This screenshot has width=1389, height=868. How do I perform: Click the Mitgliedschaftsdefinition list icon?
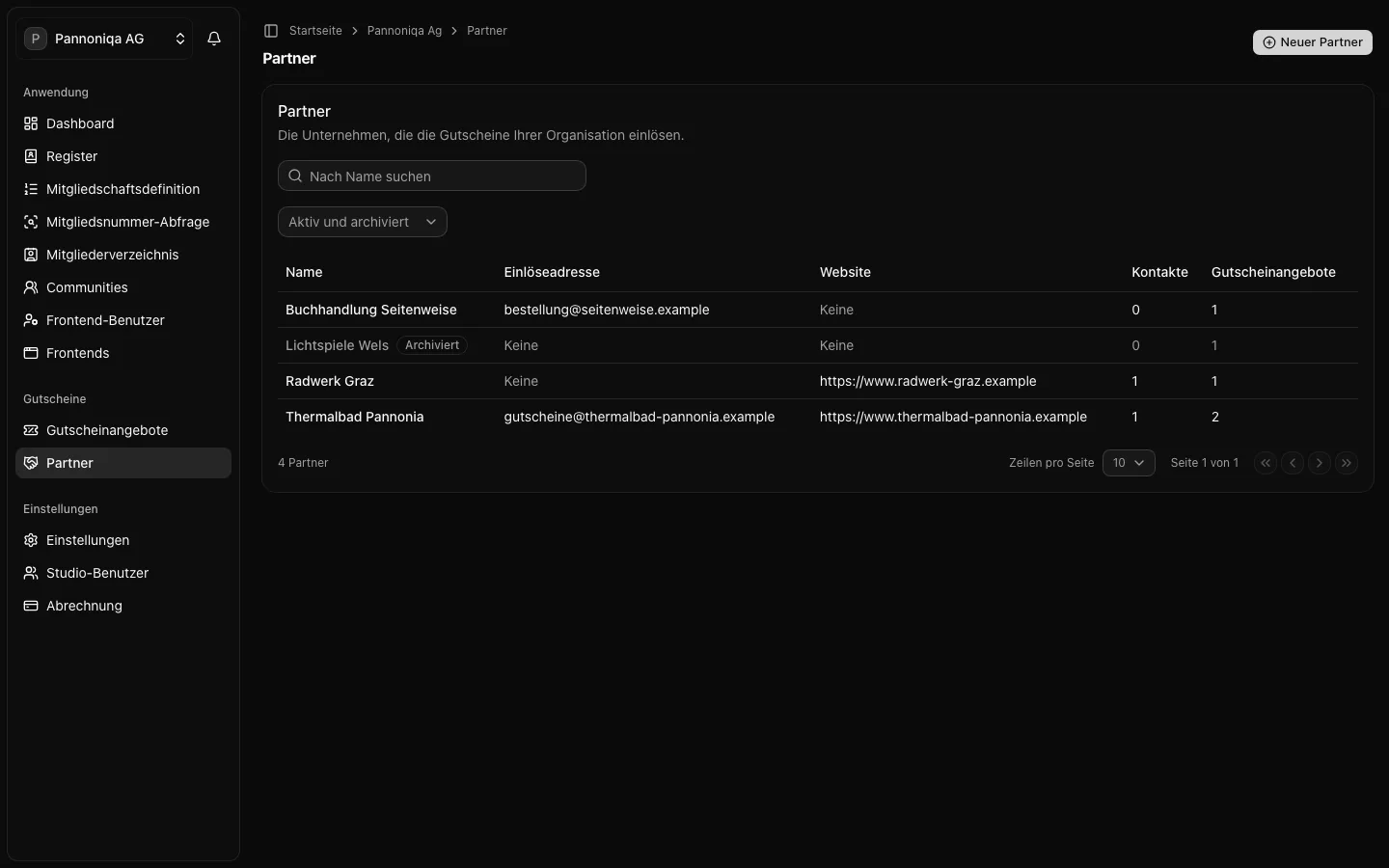(31, 189)
